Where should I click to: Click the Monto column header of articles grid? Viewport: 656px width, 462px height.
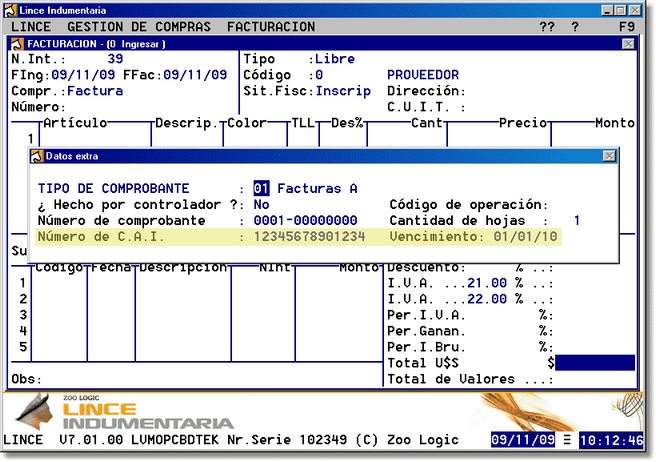[x=615, y=123]
